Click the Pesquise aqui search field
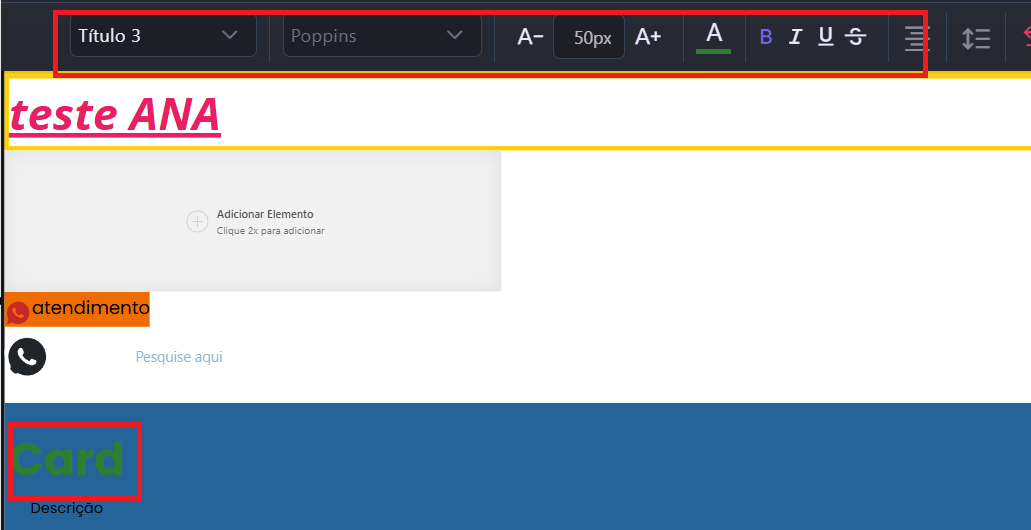 point(179,357)
